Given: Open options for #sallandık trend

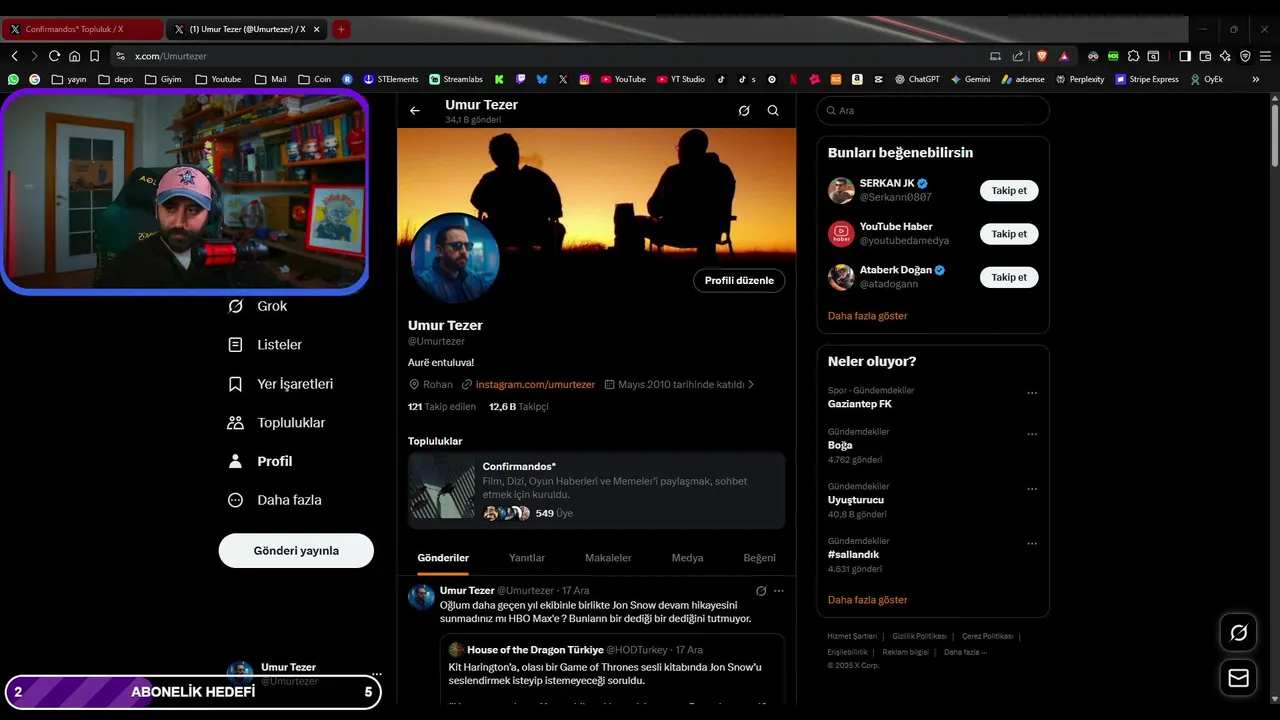Looking at the screenshot, I should pos(1032,544).
